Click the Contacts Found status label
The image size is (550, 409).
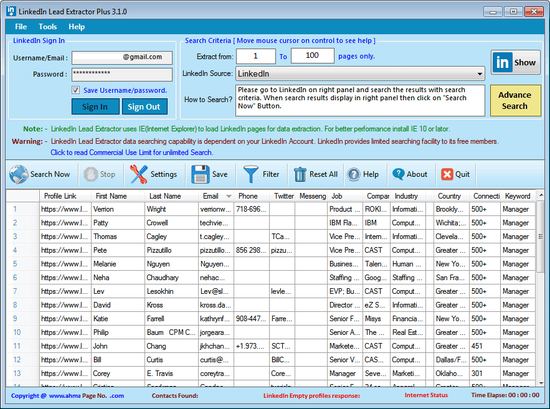[x=175, y=396]
